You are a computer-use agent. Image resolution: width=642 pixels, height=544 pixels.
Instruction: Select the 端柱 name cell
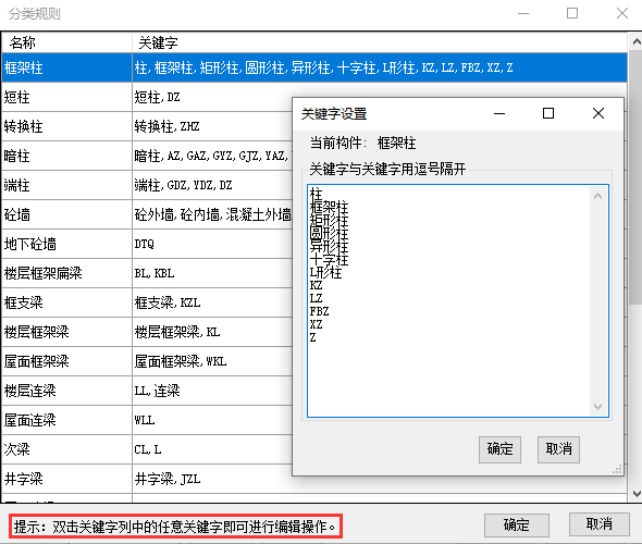(x=67, y=185)
